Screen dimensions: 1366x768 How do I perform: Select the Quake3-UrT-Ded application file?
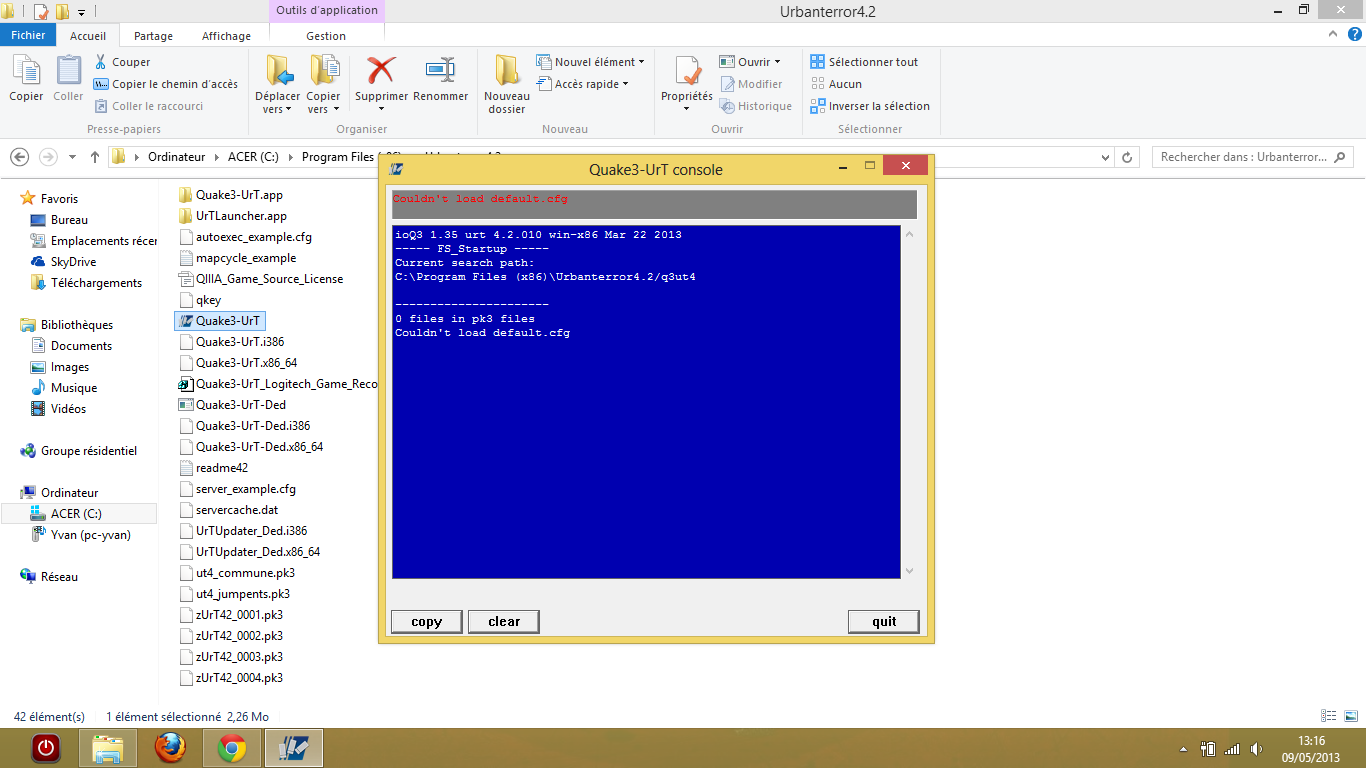coord(232,405)
